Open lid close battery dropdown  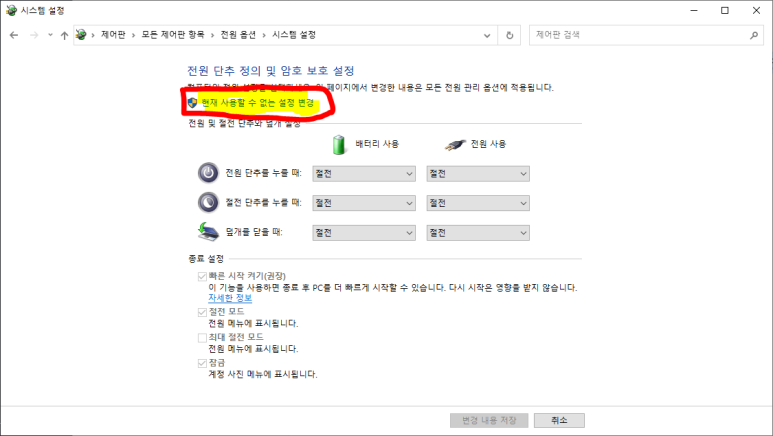(x=364, y=233)
